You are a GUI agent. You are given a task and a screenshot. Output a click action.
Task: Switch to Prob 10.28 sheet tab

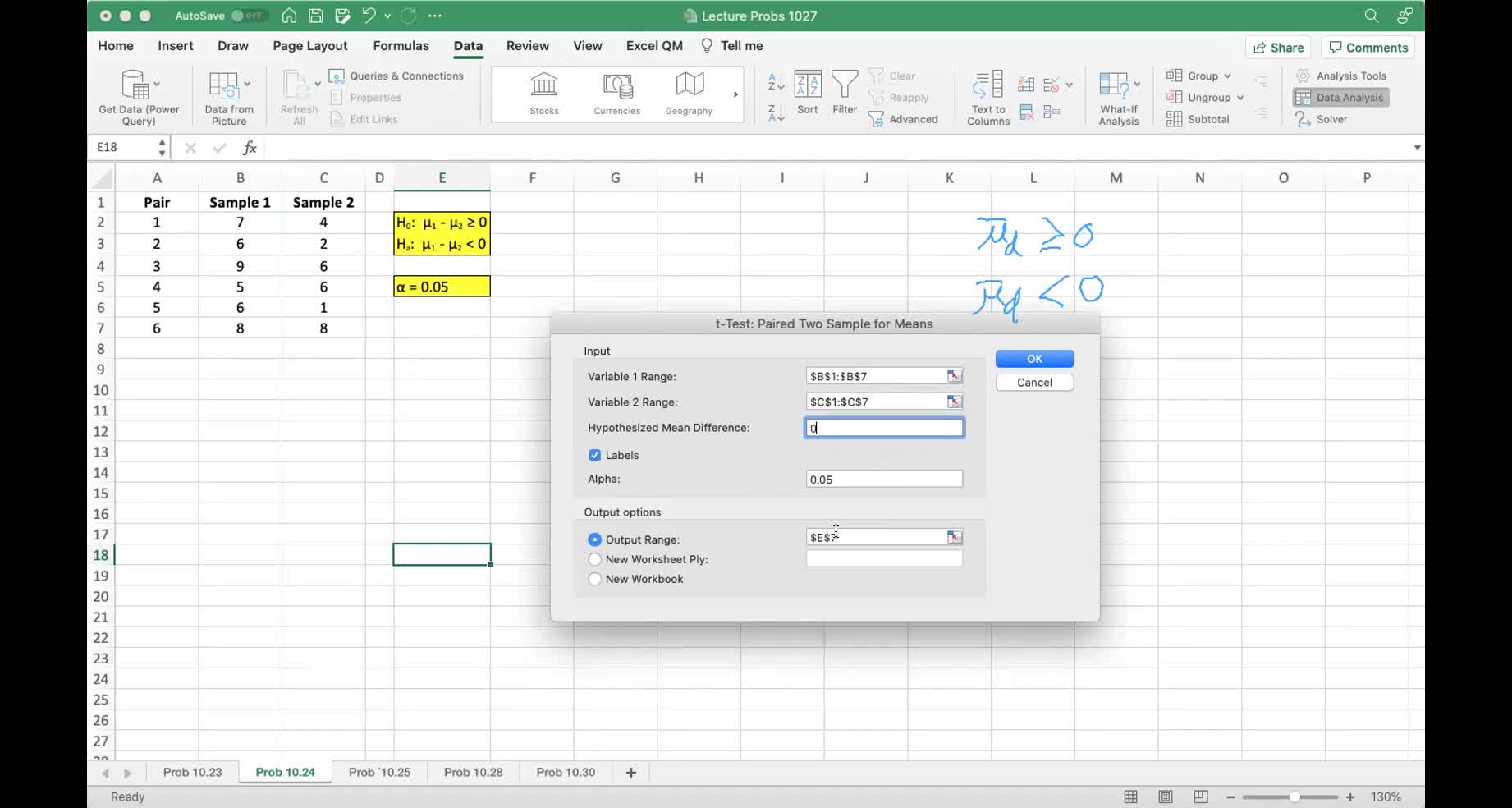click(473, 772)
